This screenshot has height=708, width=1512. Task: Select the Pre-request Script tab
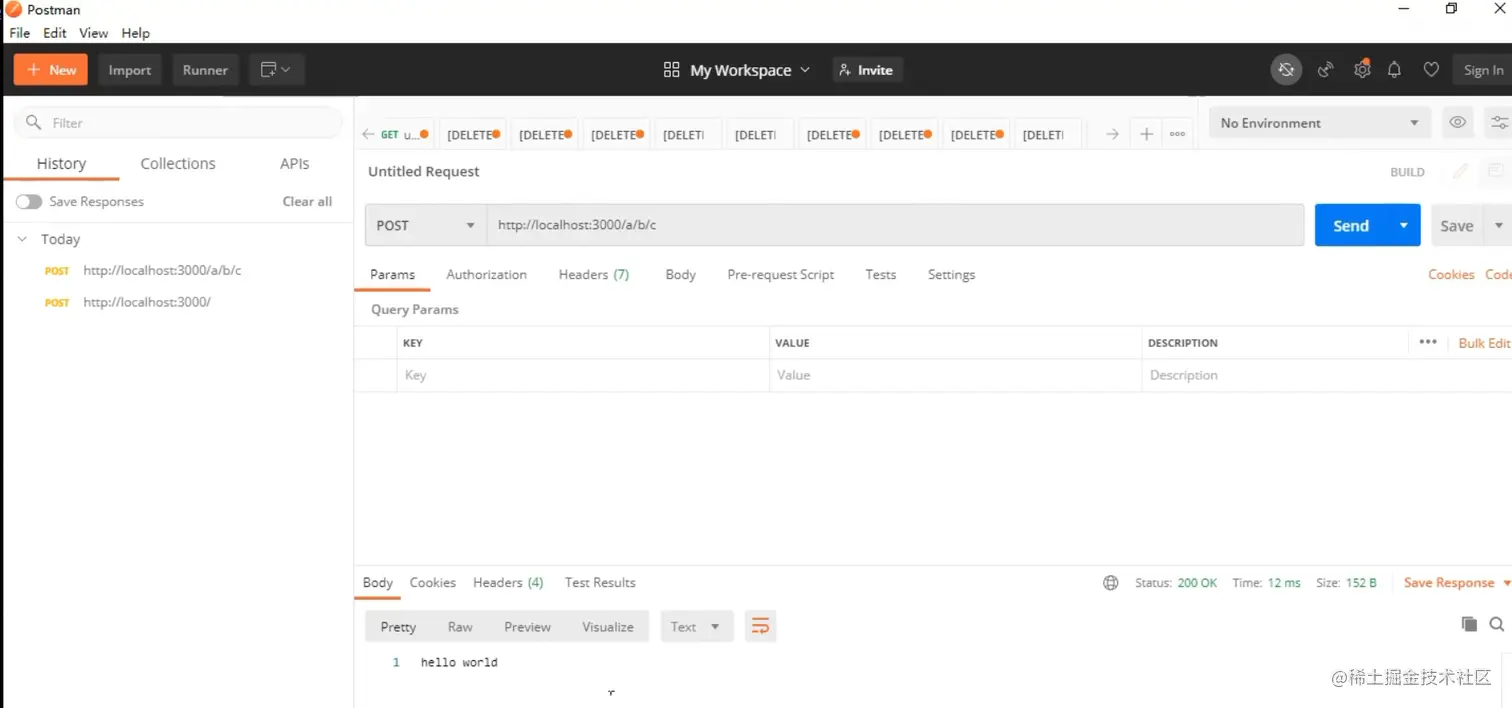point(780,275)
